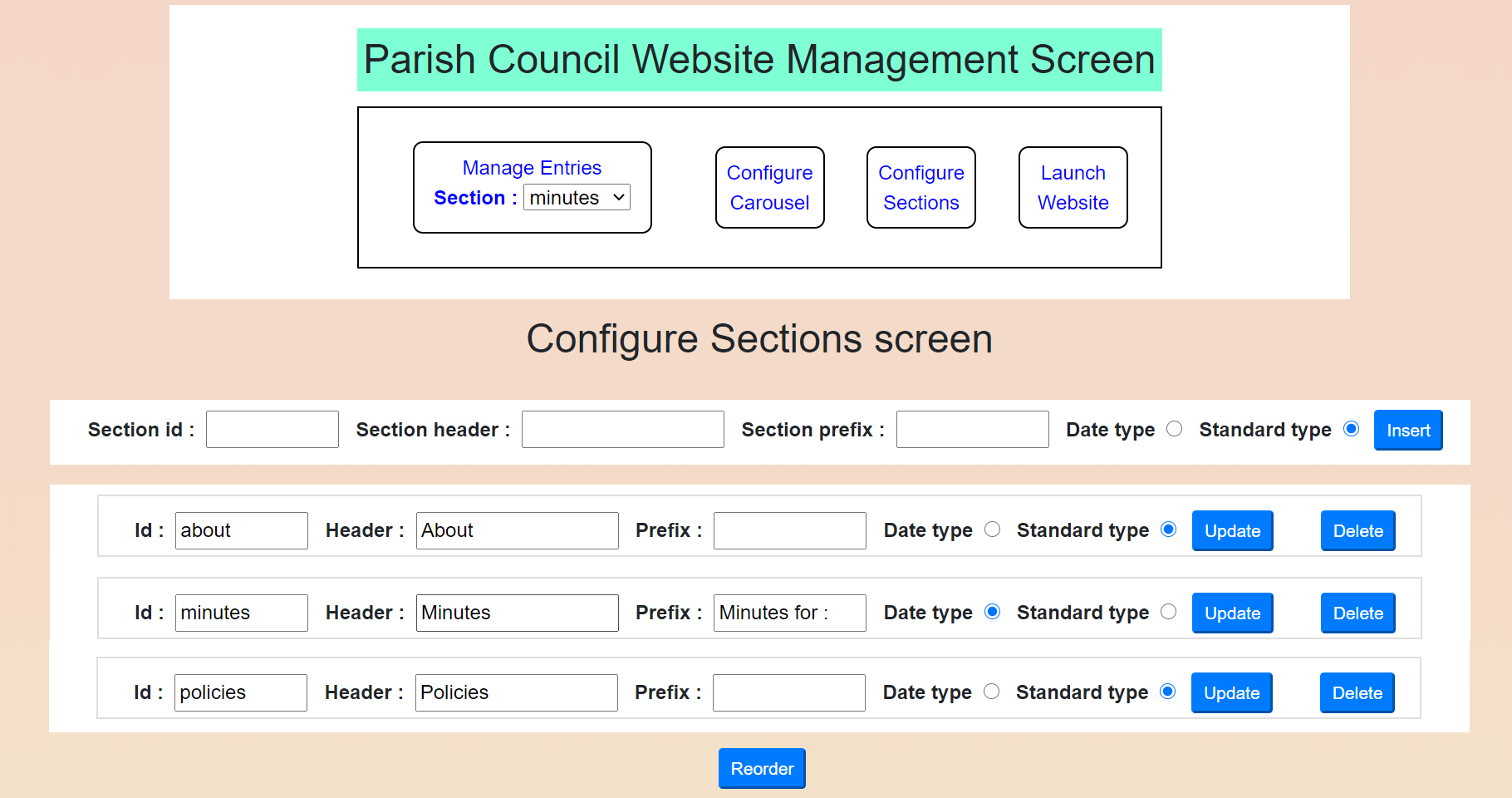This screenshot has width=1512, height=798.
Task: Choose Standard type in policies row
Action: tap(1167, 692)
